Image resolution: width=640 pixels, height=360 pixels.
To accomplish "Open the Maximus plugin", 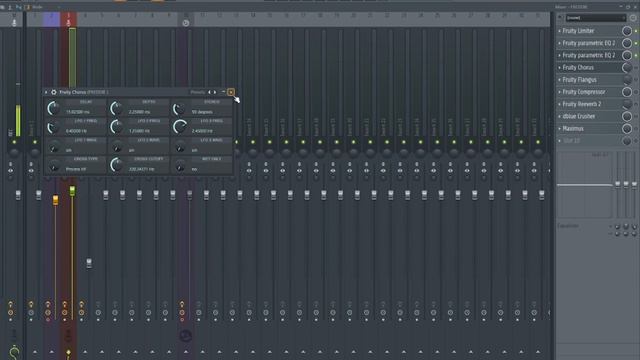I will pyautogui.click(x=573, y=129).
